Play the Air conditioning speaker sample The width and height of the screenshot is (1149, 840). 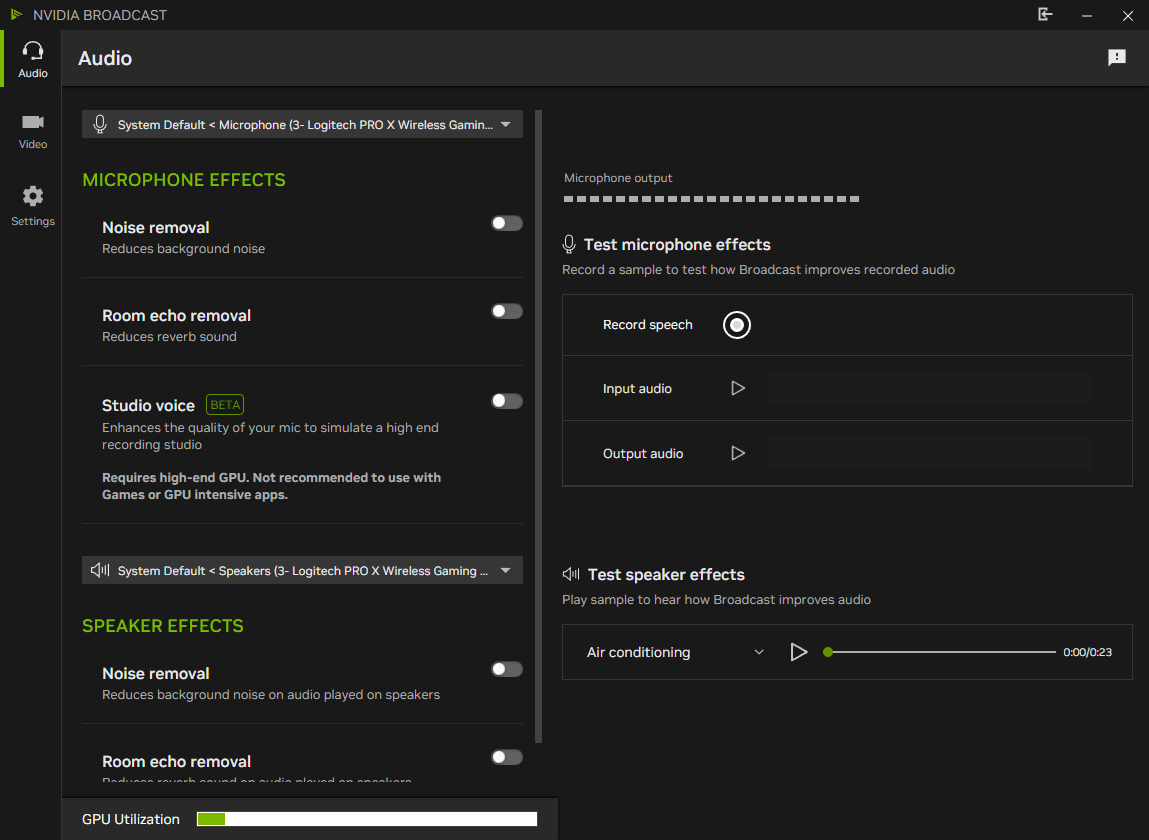pyautogui.click(x=798, y=652)
